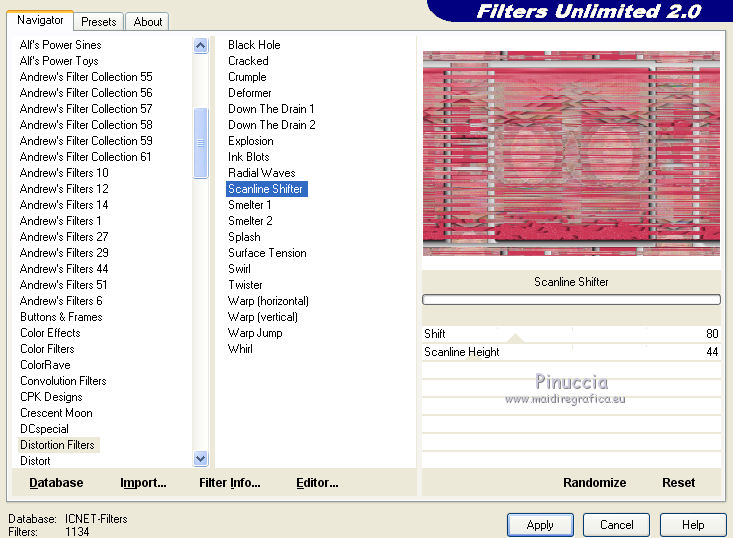Select Andrew's Filter Collection 58
The width and height of the screenshot is (733, 538).
(86, 125)
